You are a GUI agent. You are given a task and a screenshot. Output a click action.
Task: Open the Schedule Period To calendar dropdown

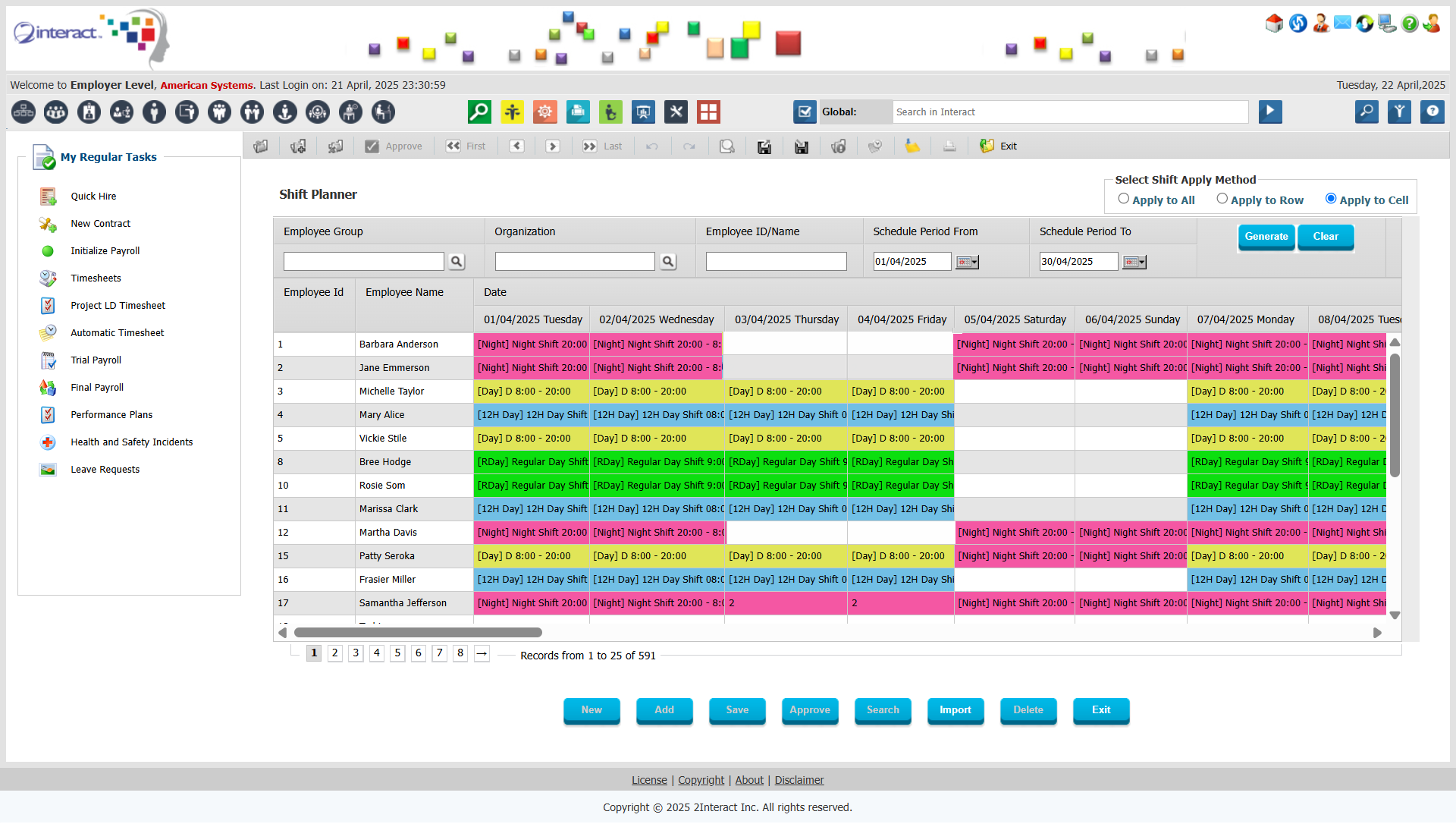point(1134,263)
